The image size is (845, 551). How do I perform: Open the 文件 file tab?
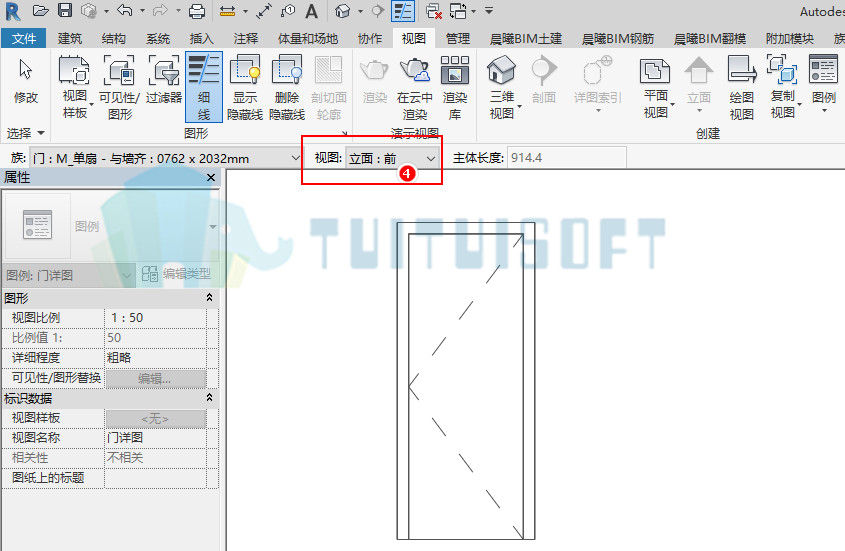pyautogui.click(x=24, y=38)
